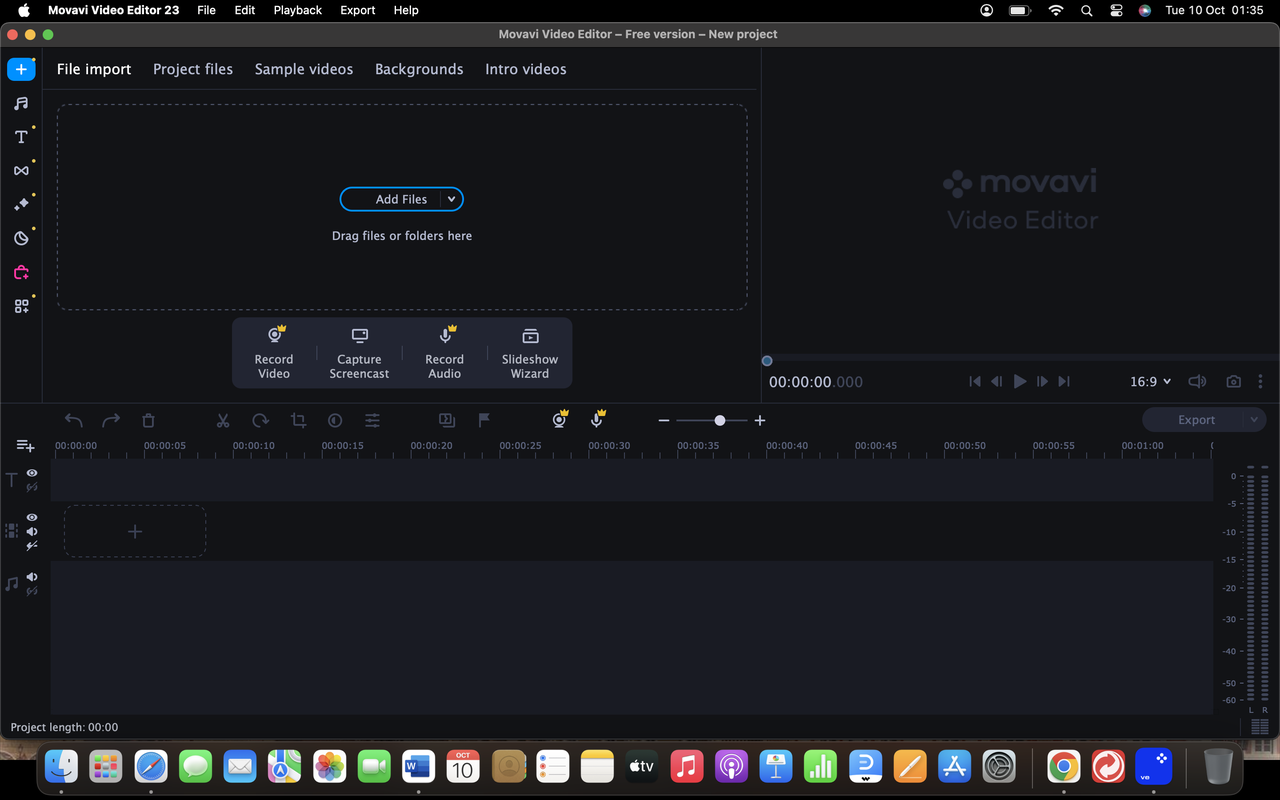Open macOS Control Center toggles
Screen dimensions: 1280x800
[x=1116, y=10]
